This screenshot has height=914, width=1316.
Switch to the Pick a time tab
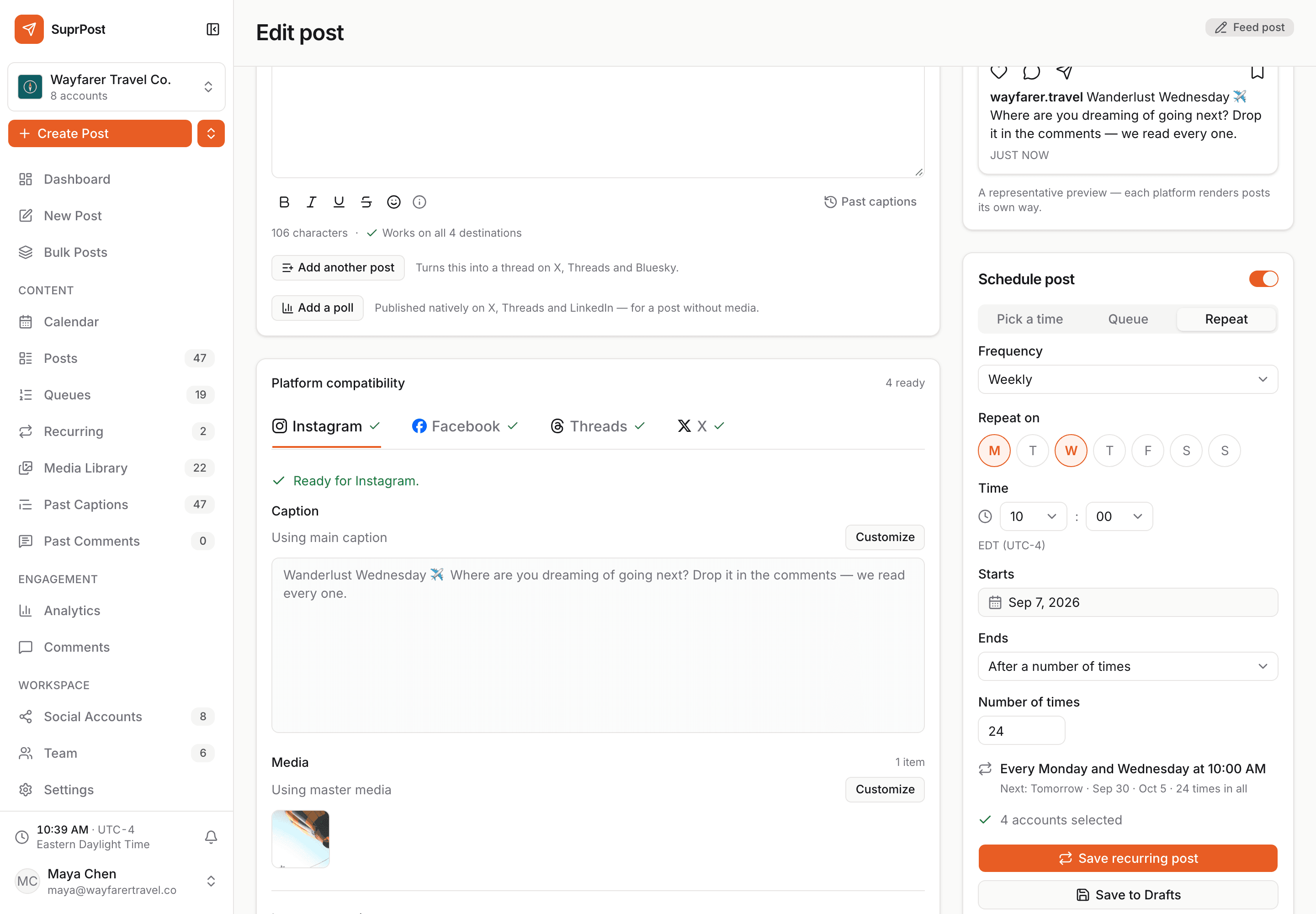point(1029,319)
